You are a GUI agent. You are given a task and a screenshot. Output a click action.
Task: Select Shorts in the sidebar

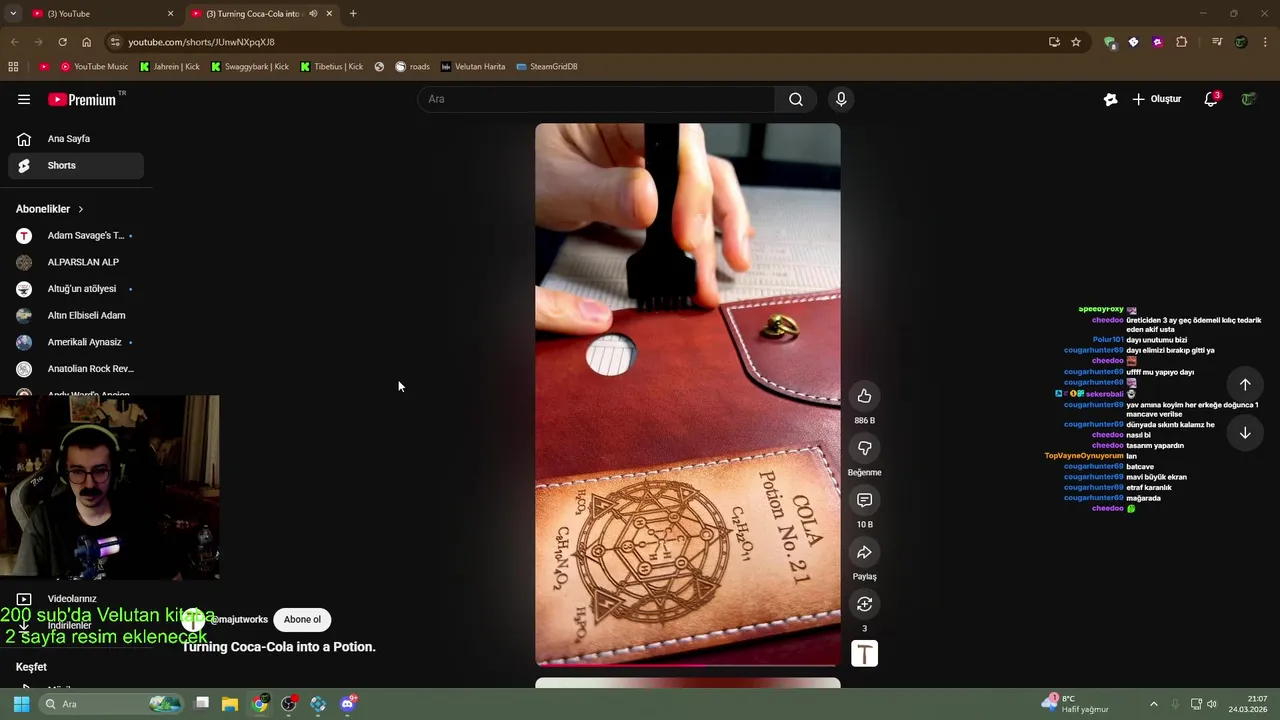(x=76, y=165)
